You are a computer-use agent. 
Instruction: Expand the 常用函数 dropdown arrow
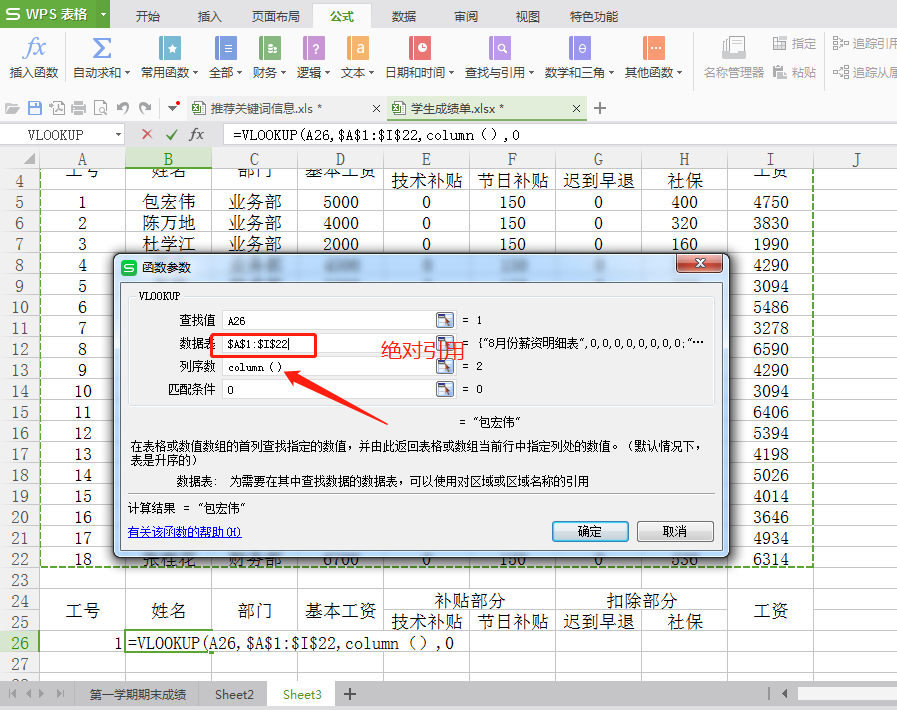195,73
